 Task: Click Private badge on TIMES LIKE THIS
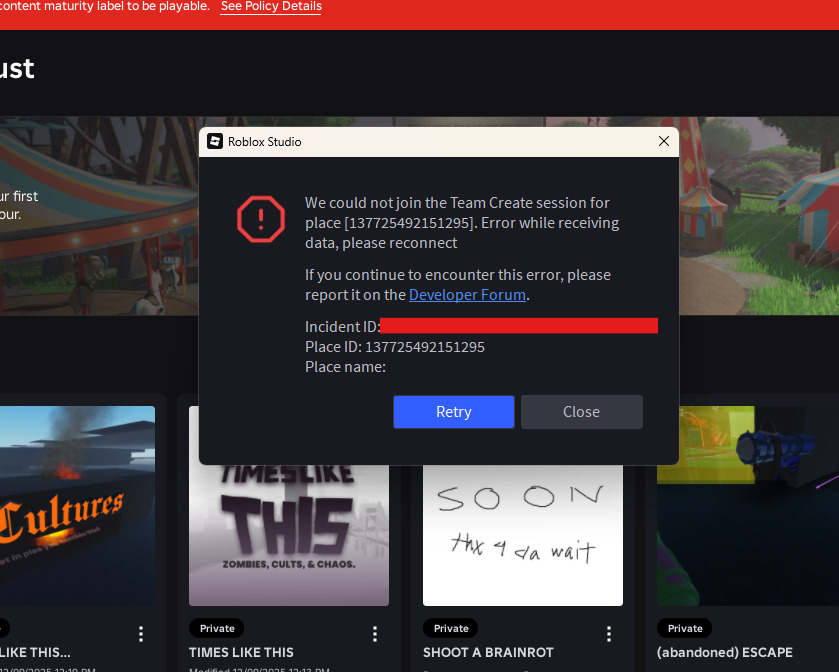[x=217, y=628]
